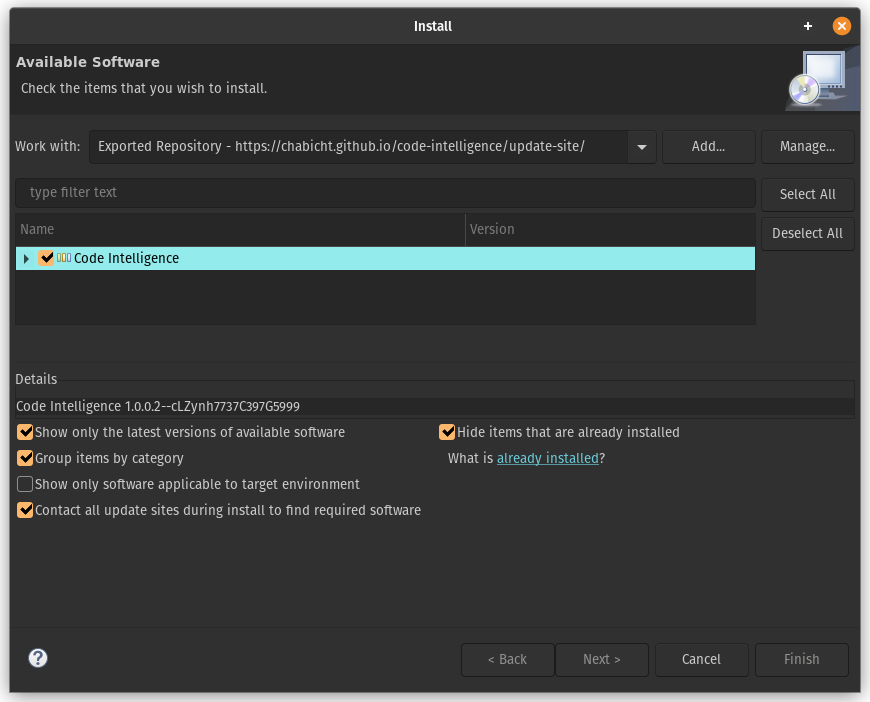Toggle Show only the latest versions checkbox

pos(25,432)
